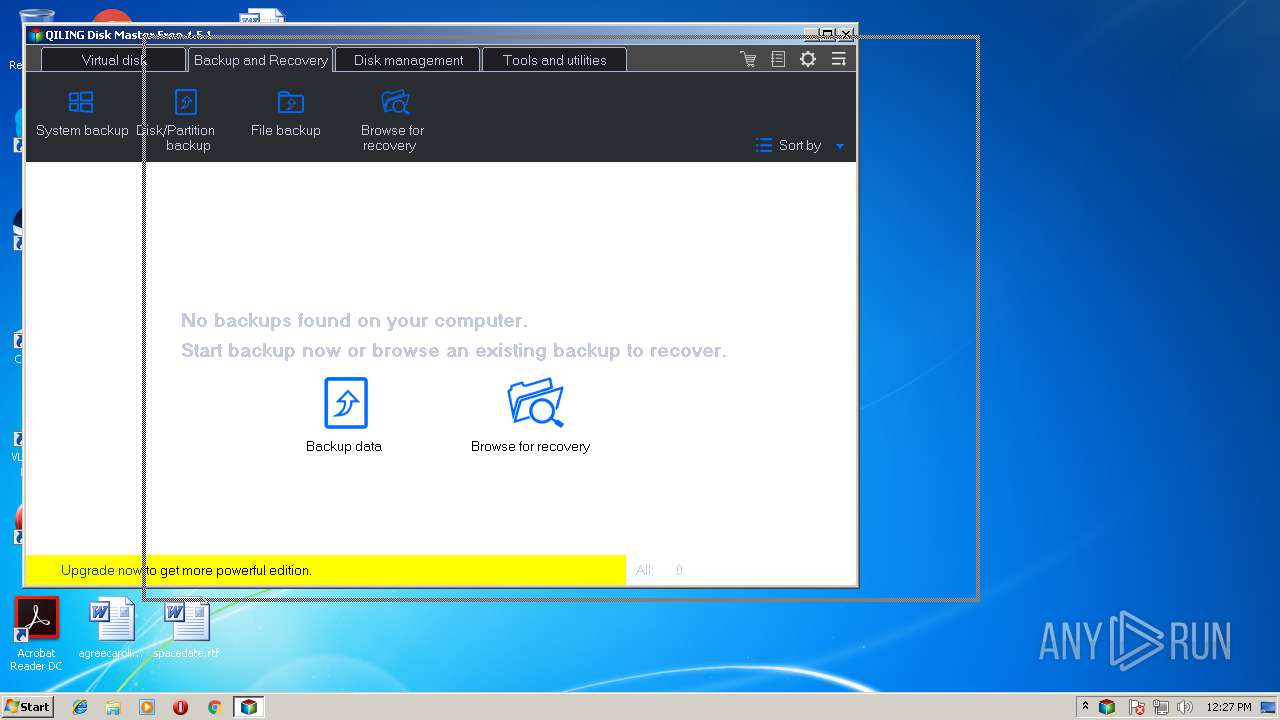1280x720 pixels.
Task: Open the log/document list icon
Action: point(778,59)
